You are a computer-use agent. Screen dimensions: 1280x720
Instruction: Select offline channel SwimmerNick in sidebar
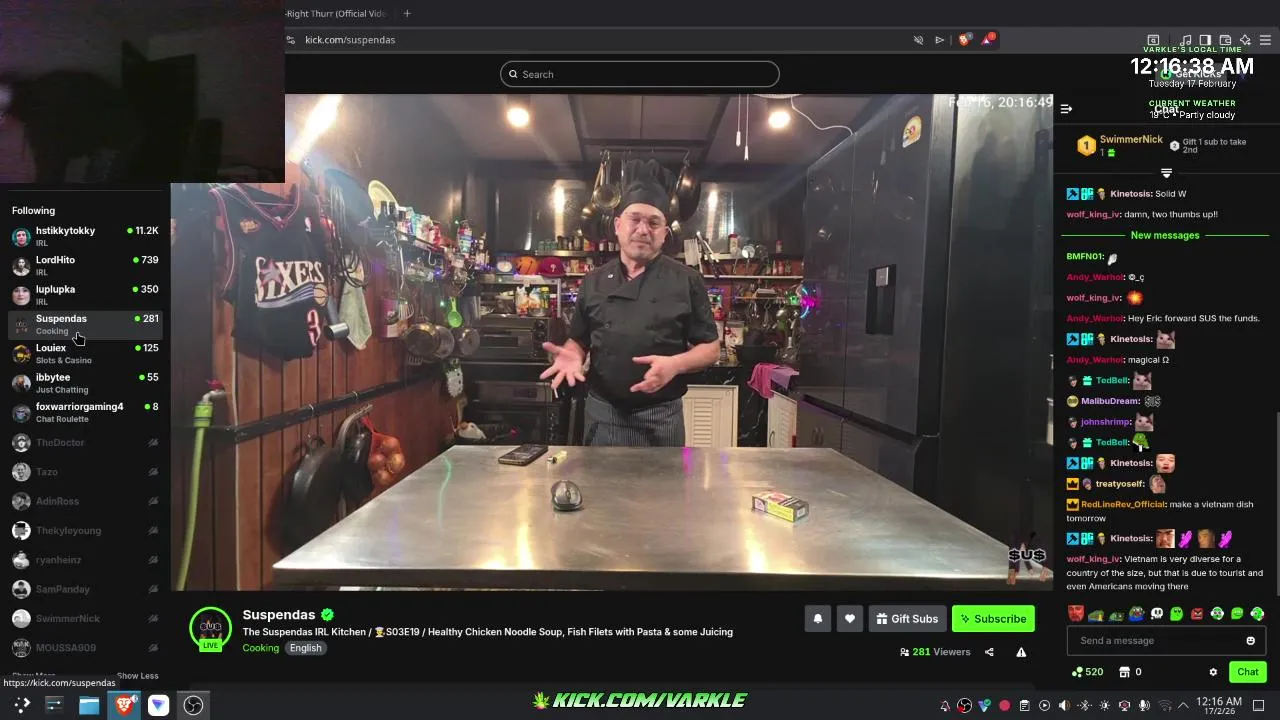85,618
